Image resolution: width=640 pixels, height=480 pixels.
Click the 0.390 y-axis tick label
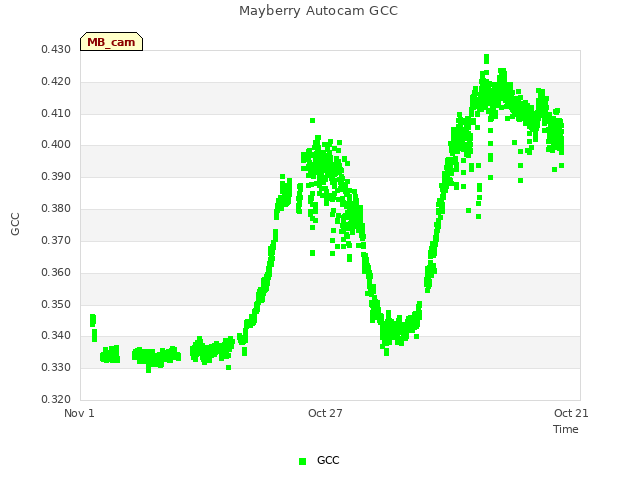56,176
